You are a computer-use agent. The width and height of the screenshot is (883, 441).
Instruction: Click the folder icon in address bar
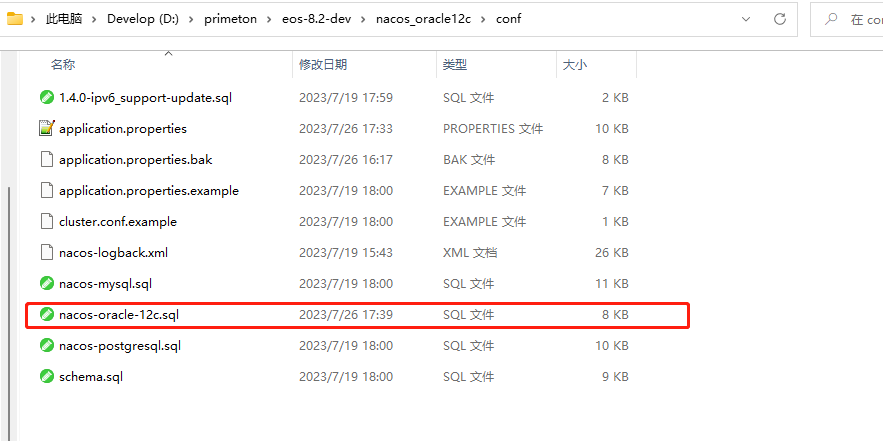[x=15, y=19]
